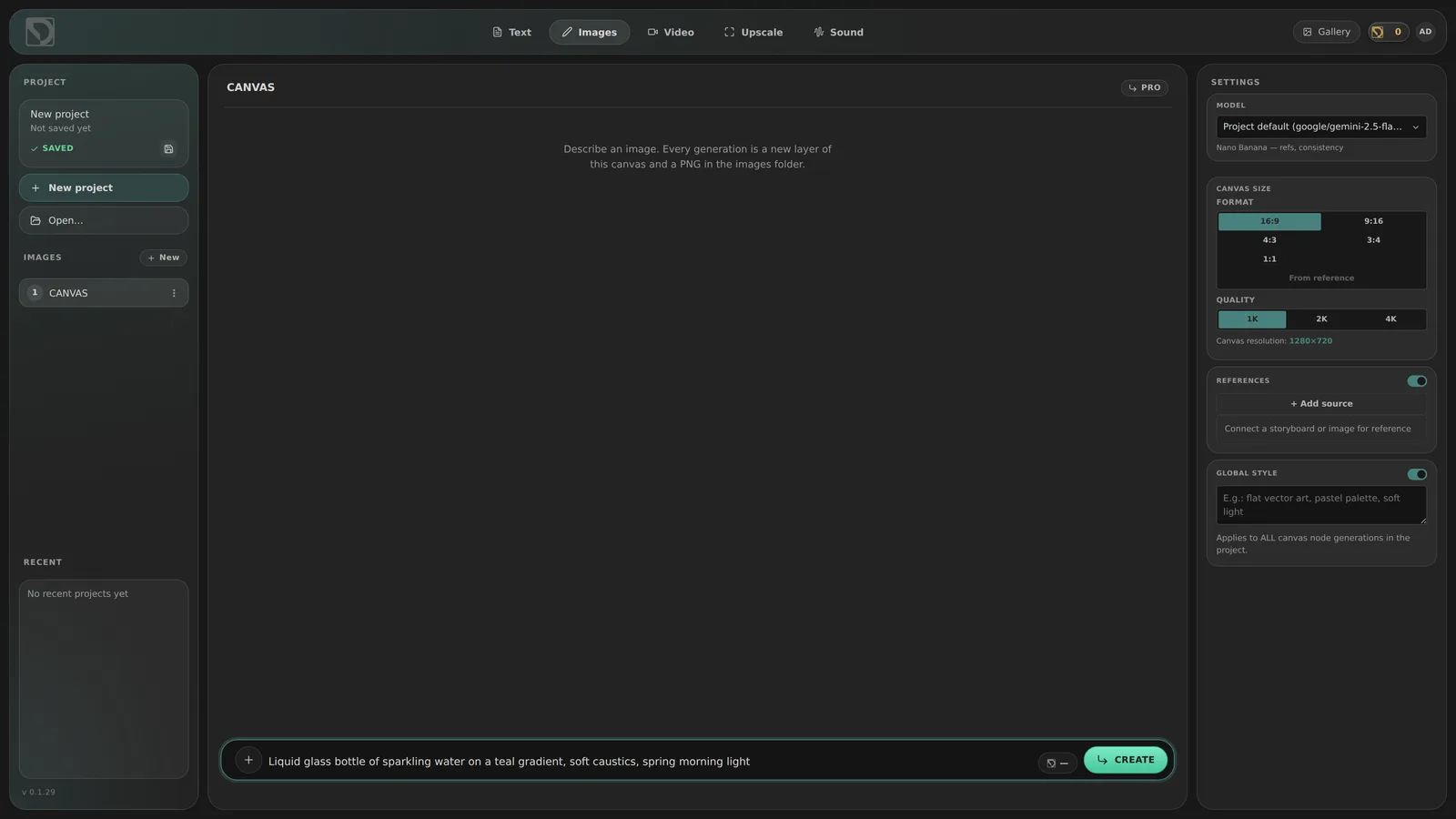Switch to the Images tab

tap(589, 32)
